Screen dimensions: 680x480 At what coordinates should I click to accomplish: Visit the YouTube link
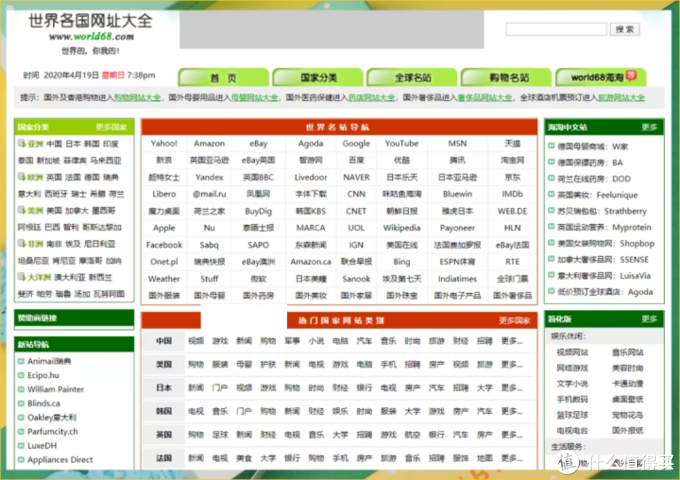402,144
